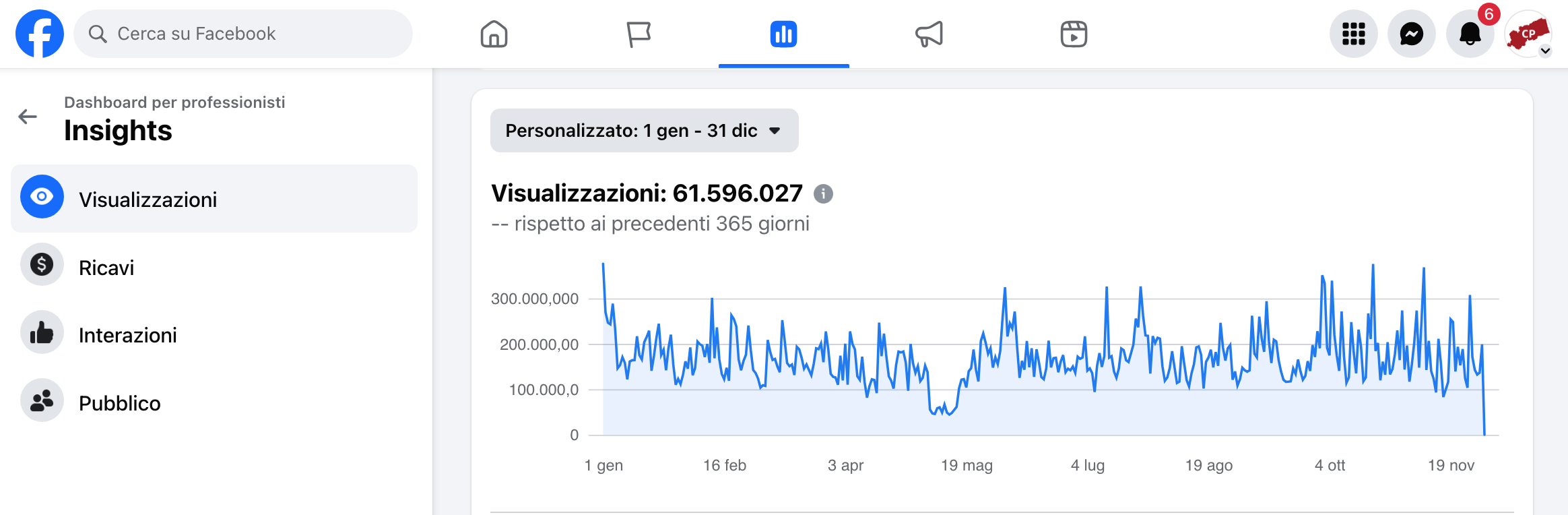Click the Dashboard per professionisti link
This screenshot has width=1568, height=515.
coord(174,102)
